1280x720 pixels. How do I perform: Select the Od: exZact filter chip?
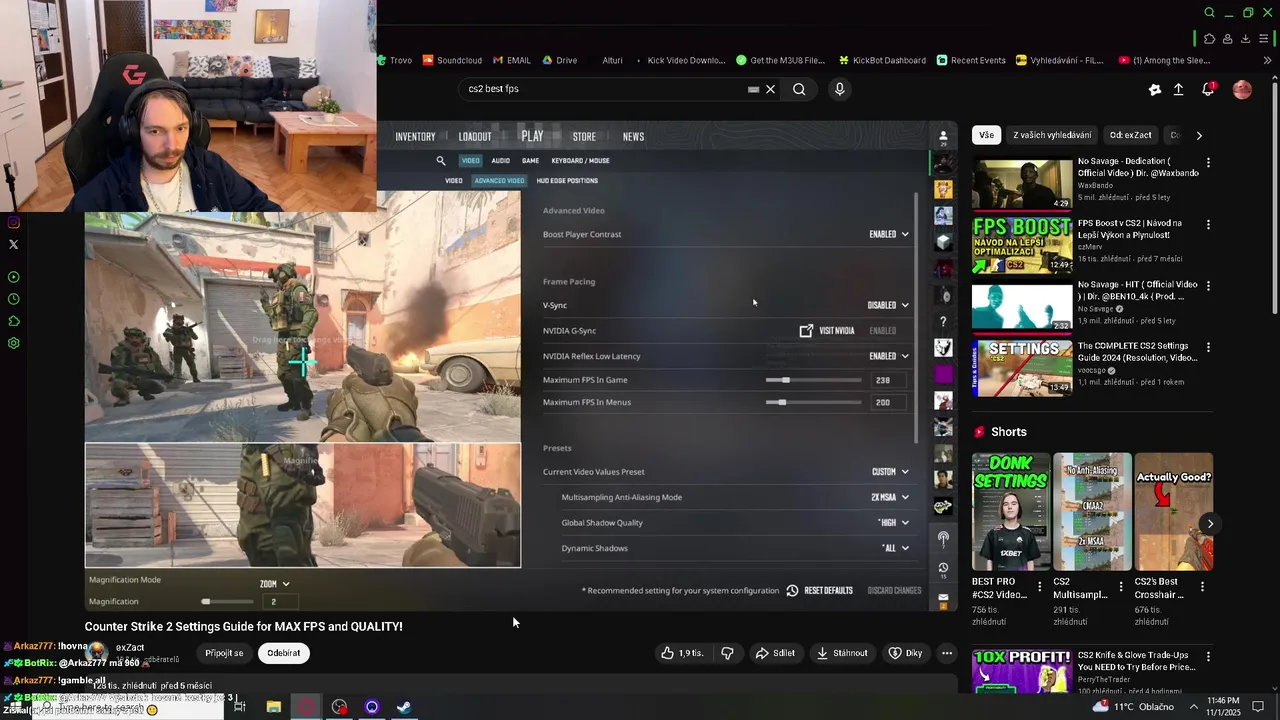click(x=1130, y=135)
